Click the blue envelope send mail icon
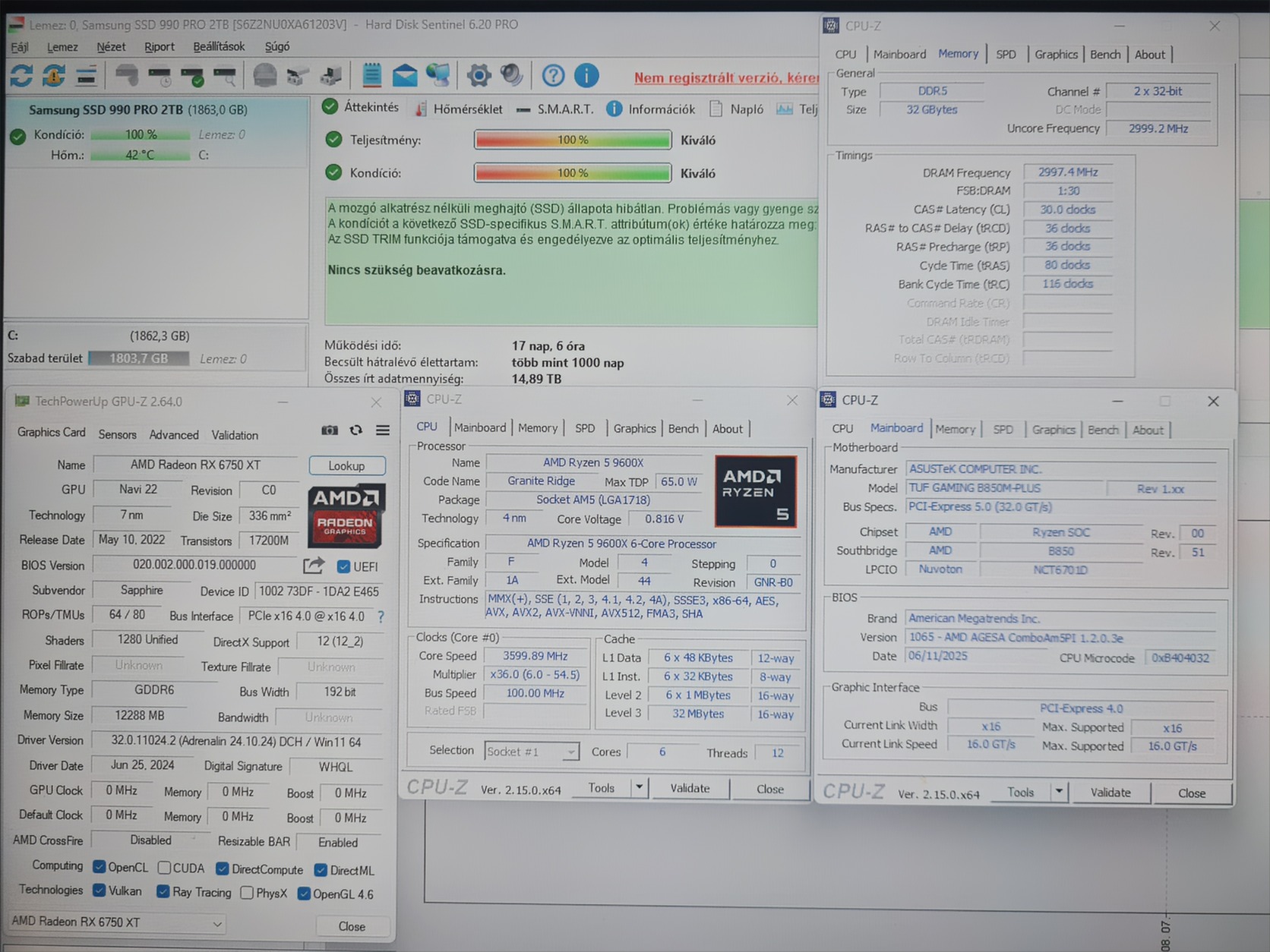This screenshot has width=1270, height=952. click(x=404, y=75)
